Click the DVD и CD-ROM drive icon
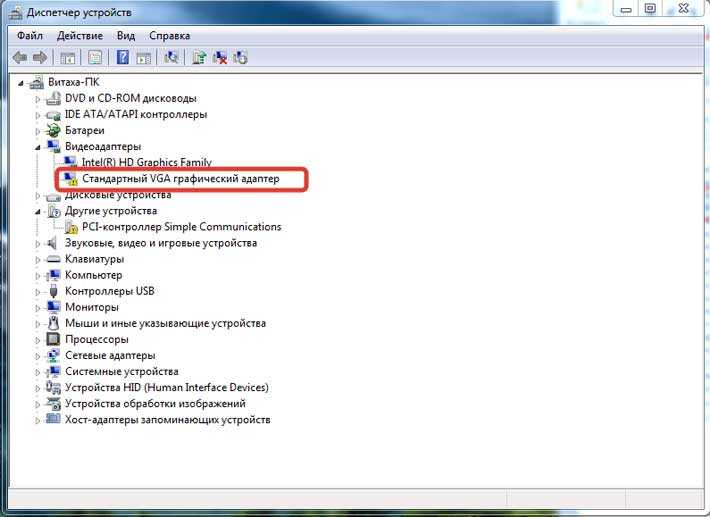This screenshot has width=710, height=517. coord(53,98)
